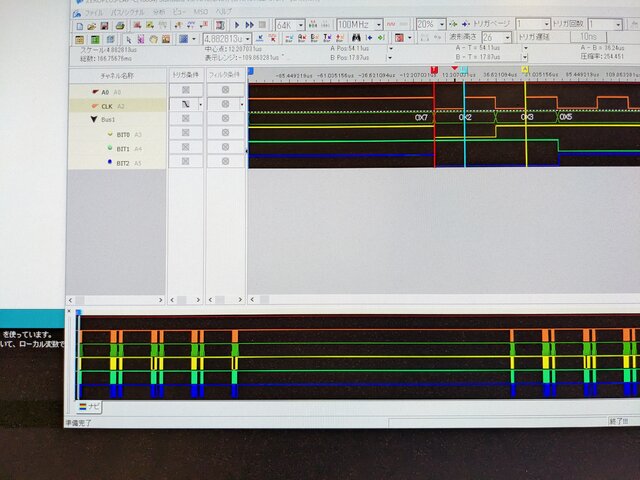Click the application logo icon in menu bar
The width and height of the screenshot is (640, 480).
click(77, 13)
